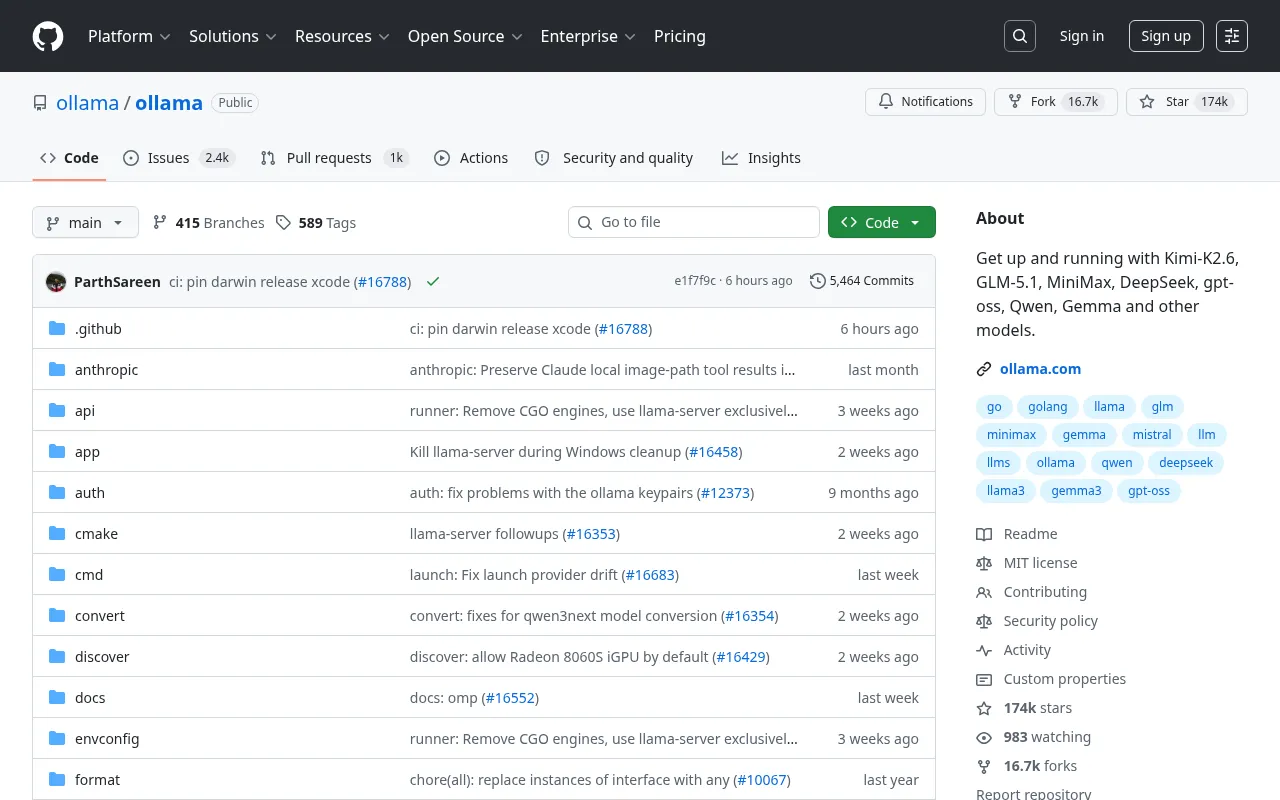Screen dimensions: 1280x800
Task: Click ParthSareen's avatar image
Action: (56, 282)
